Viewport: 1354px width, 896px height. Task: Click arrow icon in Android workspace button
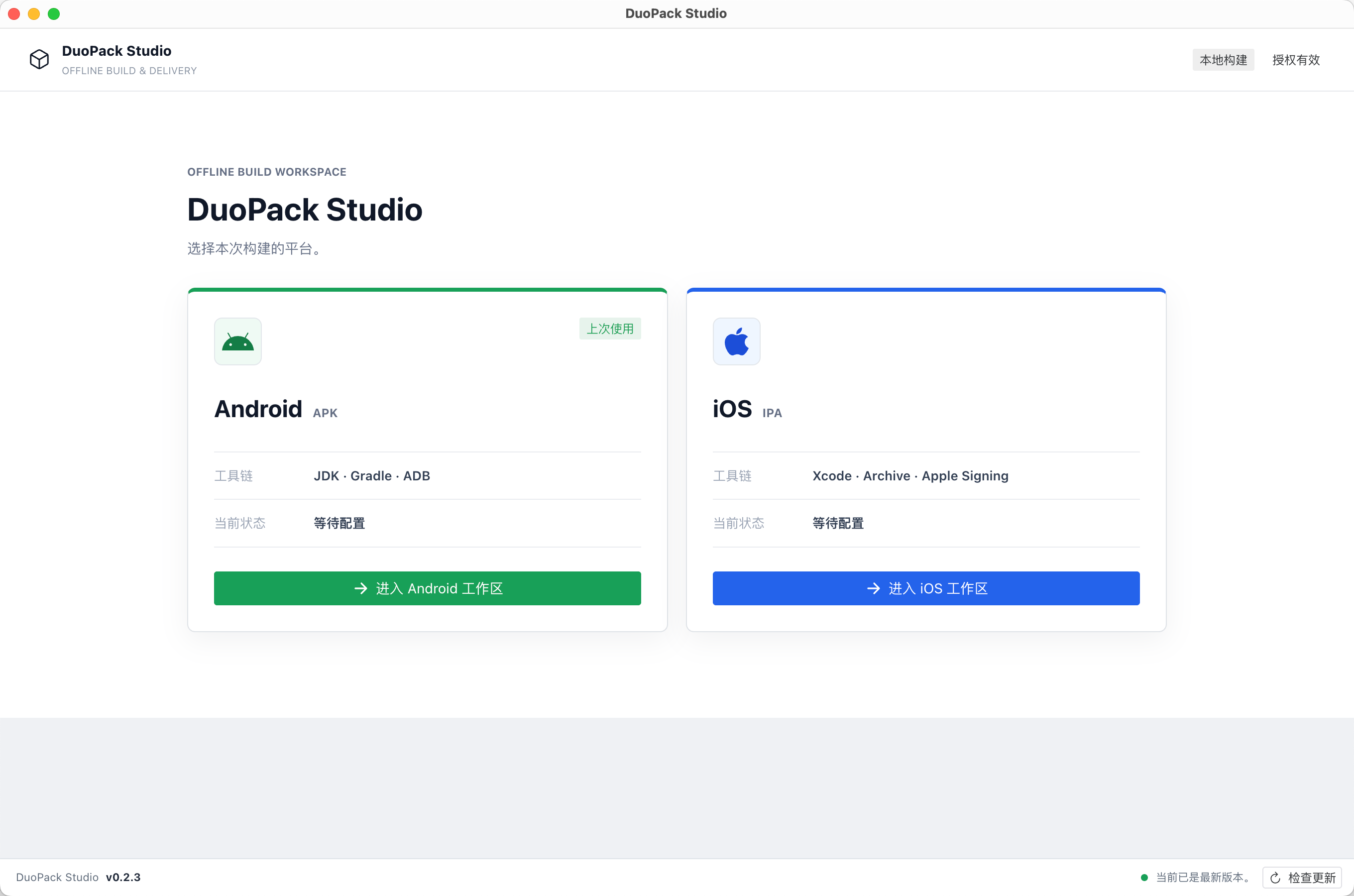pos(360,588)
